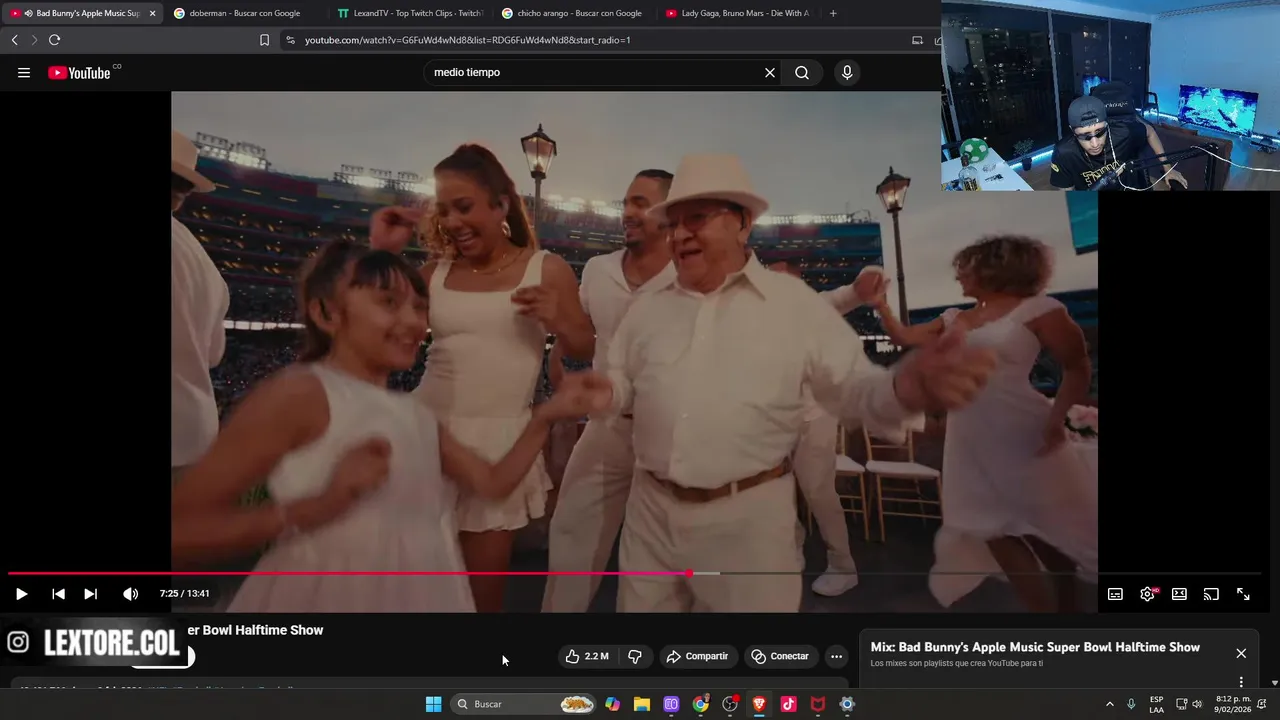Screen dimensions: 1280x720
Task: Open McAfee from the taskbar
Action: pyautogui.click(x=818, y=704)
